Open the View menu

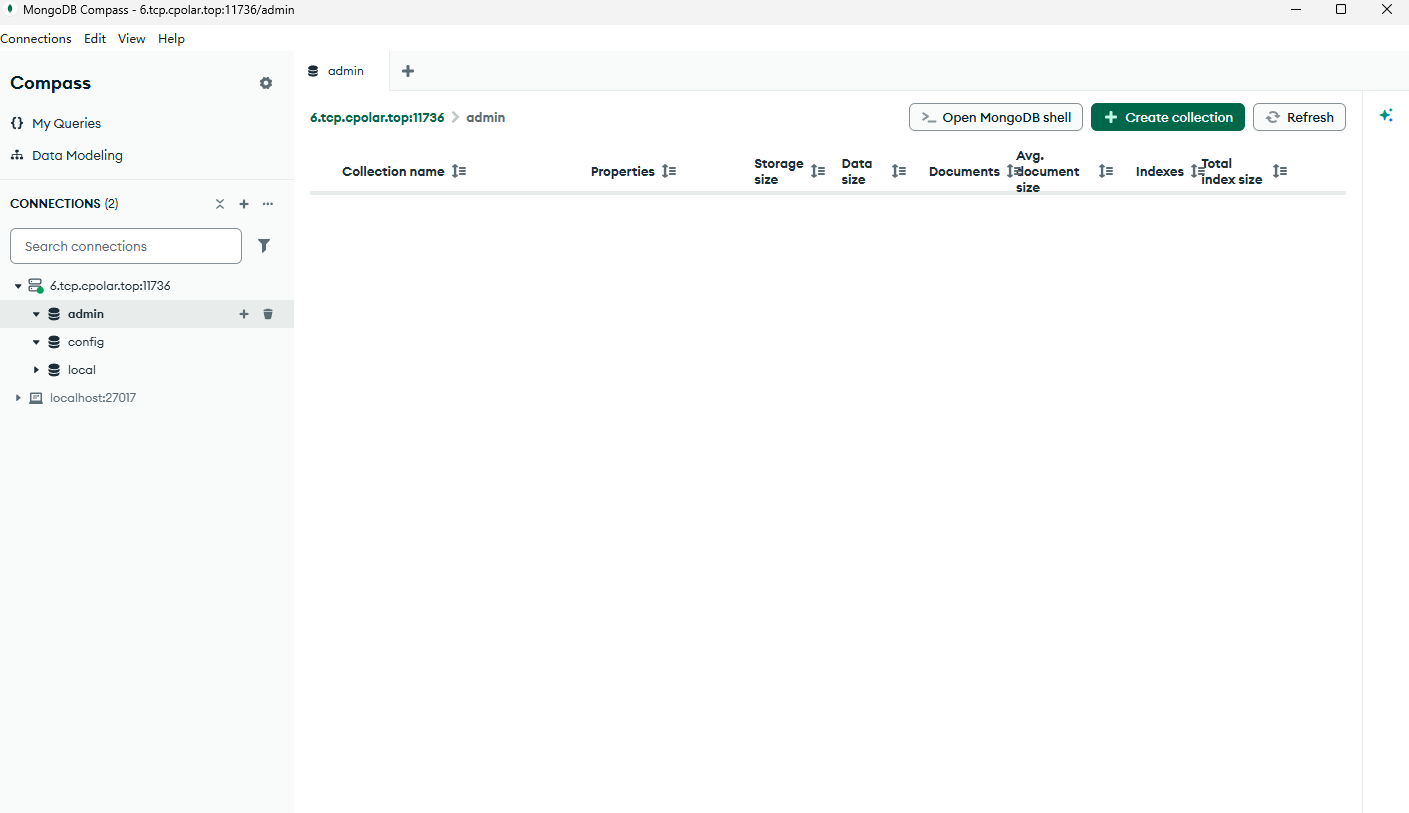[131, 39]
